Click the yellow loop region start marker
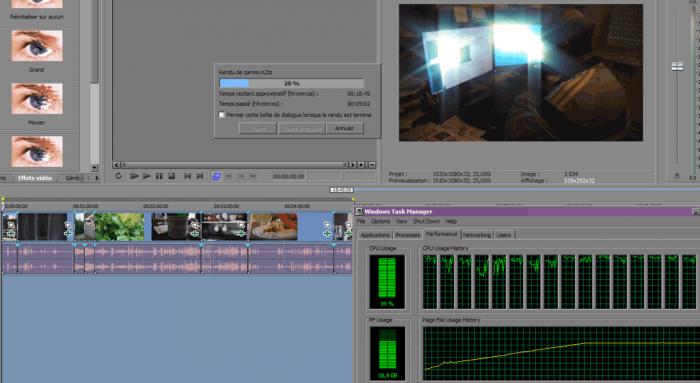The width and height of the screenshot is (700, 383). pos(4,200)
